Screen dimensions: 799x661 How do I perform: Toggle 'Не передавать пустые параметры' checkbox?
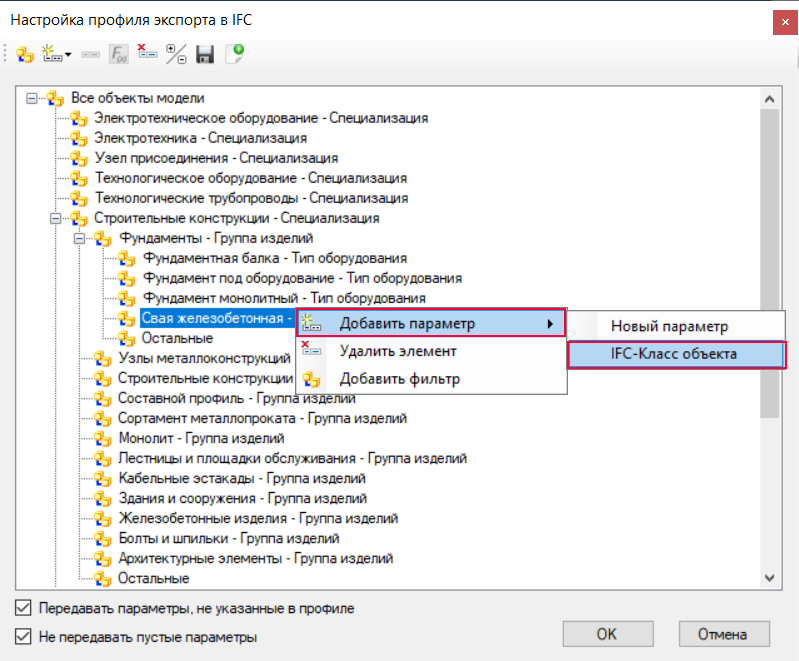(x=22, y=636)
